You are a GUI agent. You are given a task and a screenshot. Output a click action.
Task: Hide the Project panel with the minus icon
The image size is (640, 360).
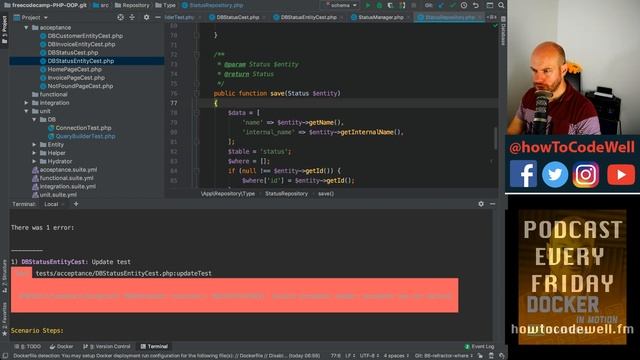158,18
